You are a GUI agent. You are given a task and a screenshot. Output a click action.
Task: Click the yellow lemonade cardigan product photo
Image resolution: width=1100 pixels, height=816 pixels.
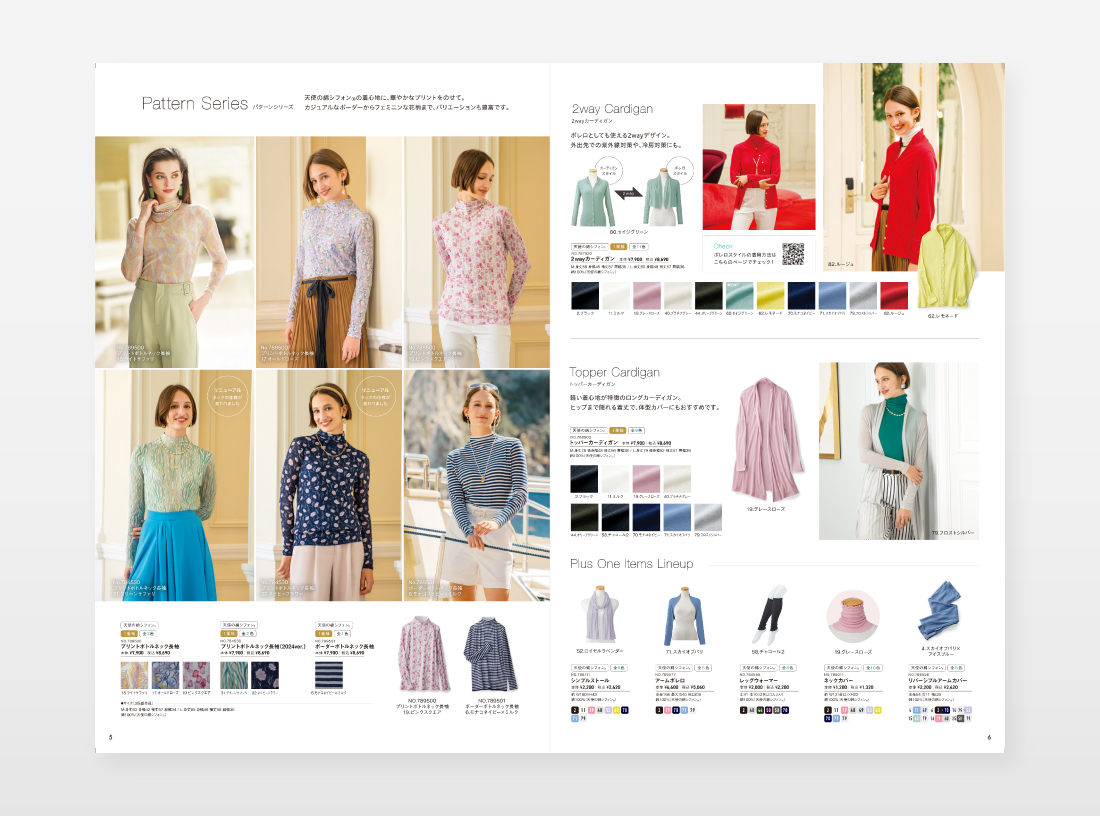coord(944,267)
